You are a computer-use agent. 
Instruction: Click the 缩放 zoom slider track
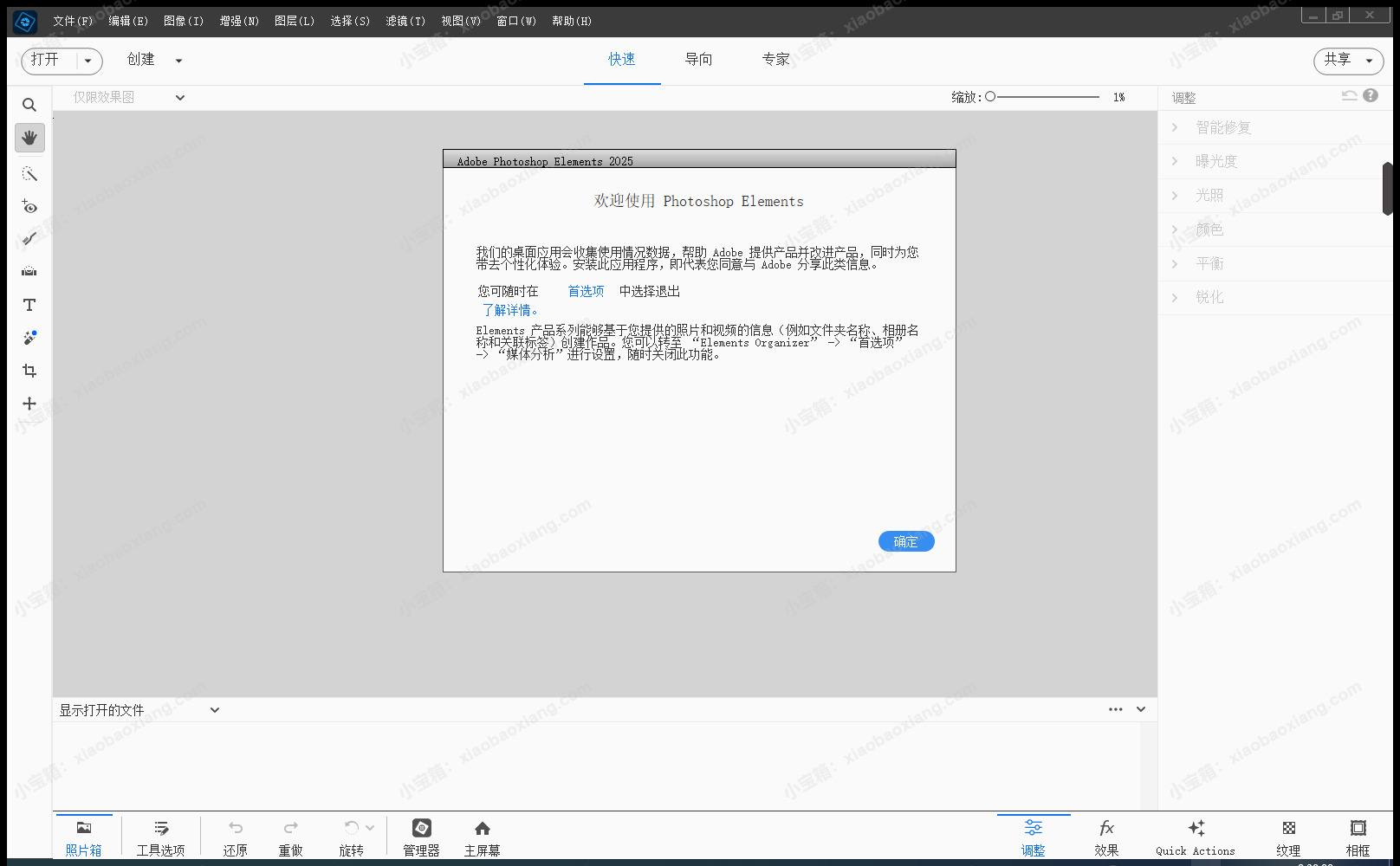tap(1047, 97)
